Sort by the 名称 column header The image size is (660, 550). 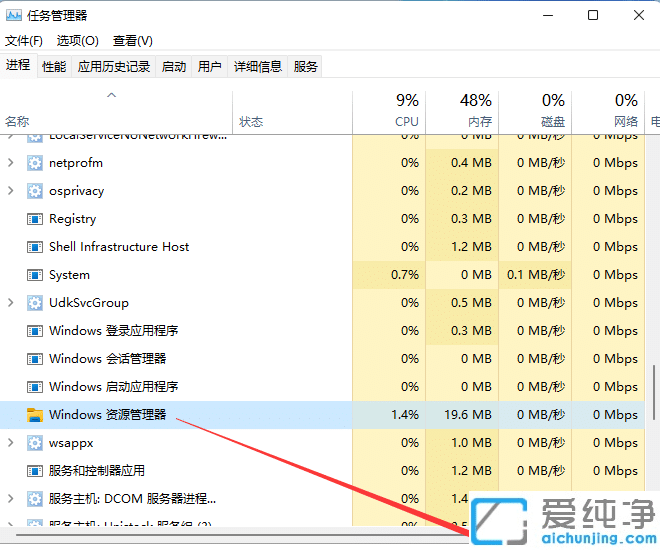tap(116, 113)
